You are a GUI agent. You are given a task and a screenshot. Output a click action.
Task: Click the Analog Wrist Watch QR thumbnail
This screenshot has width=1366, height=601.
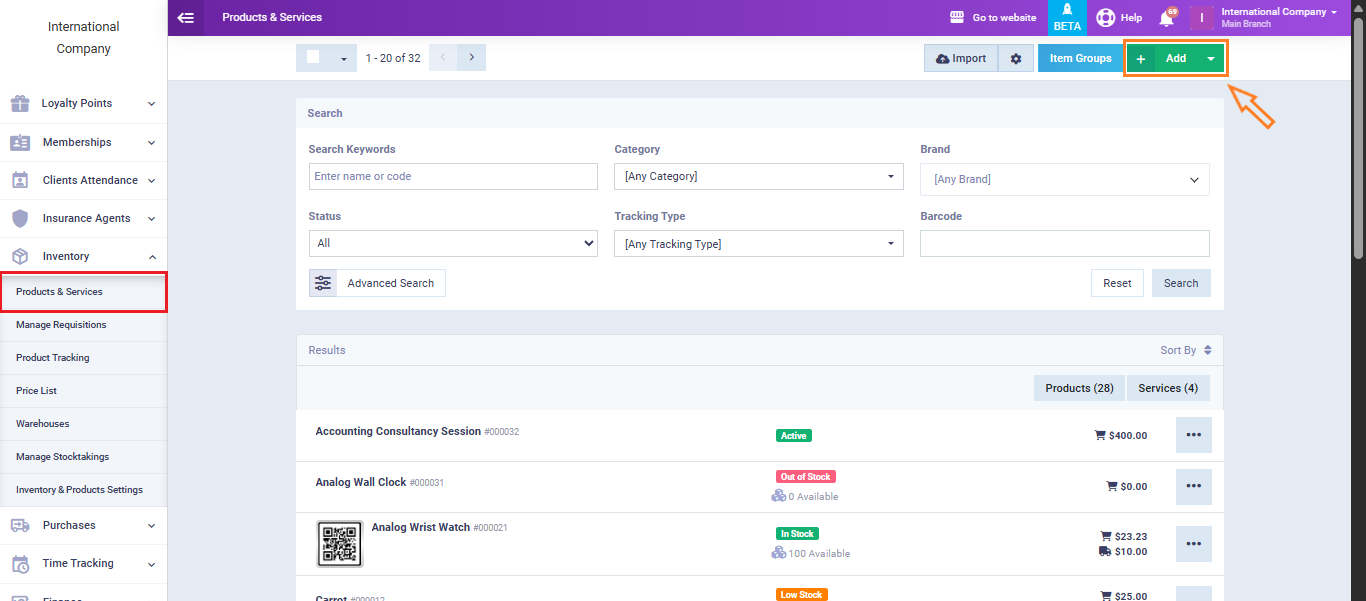340,544
